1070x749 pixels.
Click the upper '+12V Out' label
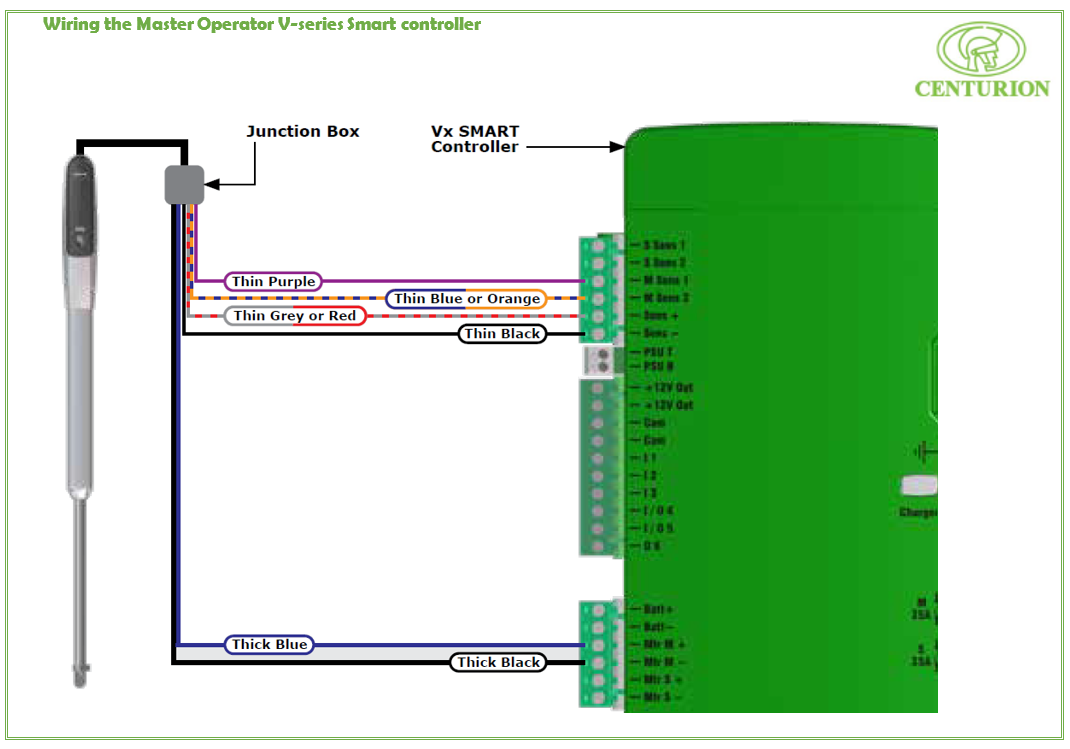(x=669, y=387)
